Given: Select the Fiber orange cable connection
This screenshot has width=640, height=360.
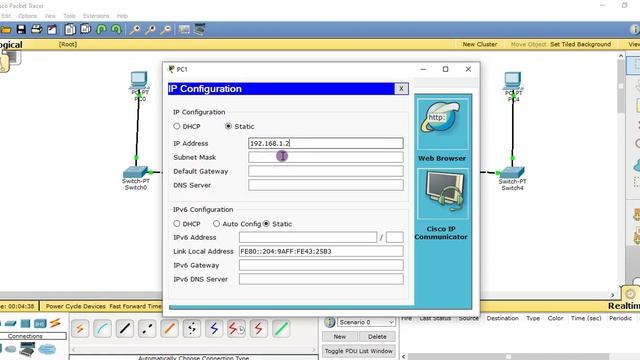Looking at the screenshot, I should (169, 329).
